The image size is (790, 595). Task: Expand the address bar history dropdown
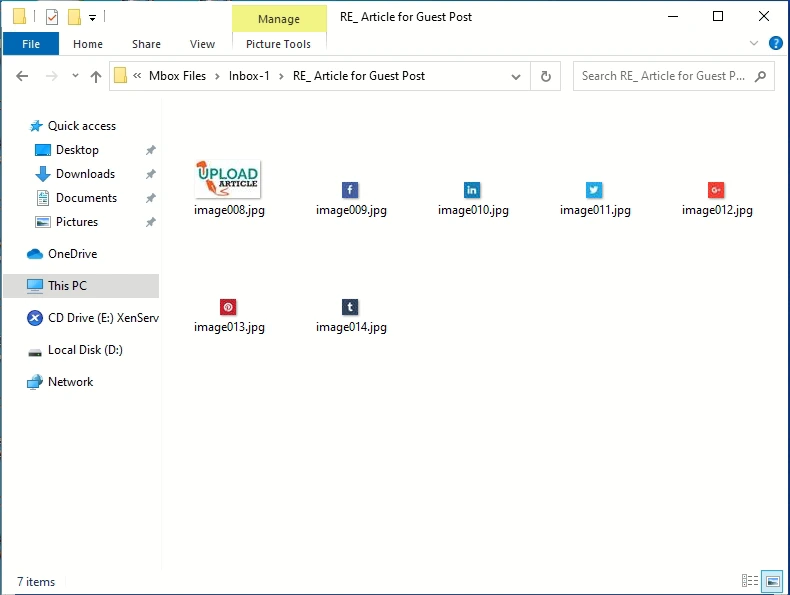tap(516, 77)
